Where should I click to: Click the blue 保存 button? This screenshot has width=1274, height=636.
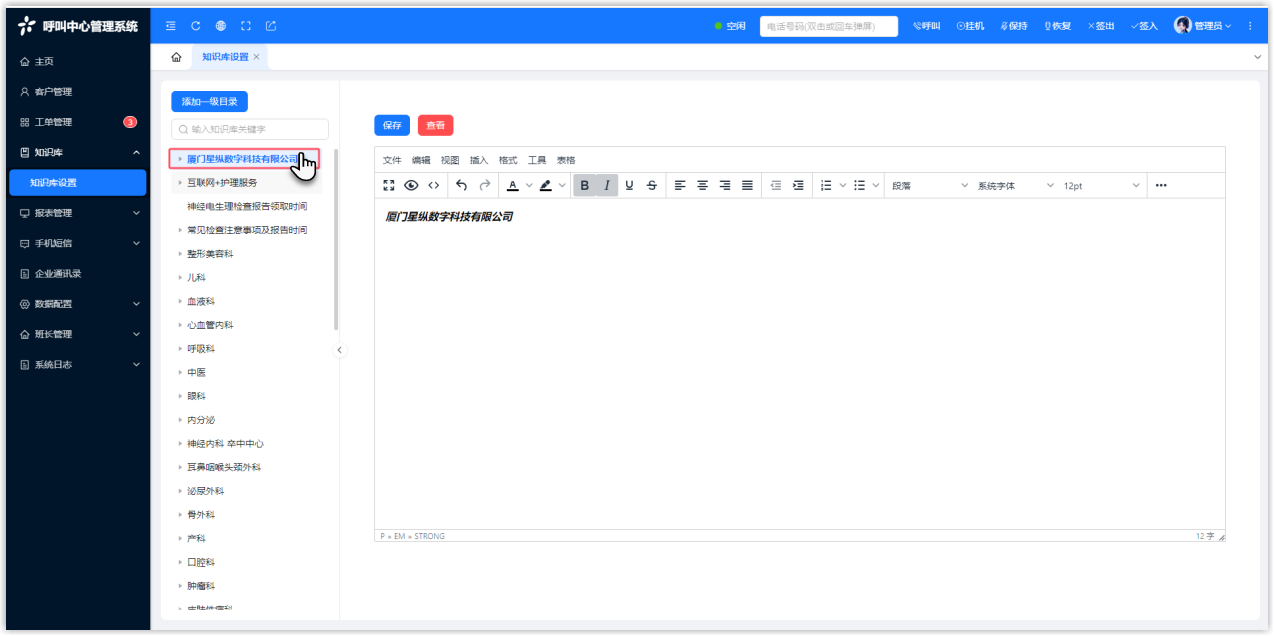[x=392, y=125]
